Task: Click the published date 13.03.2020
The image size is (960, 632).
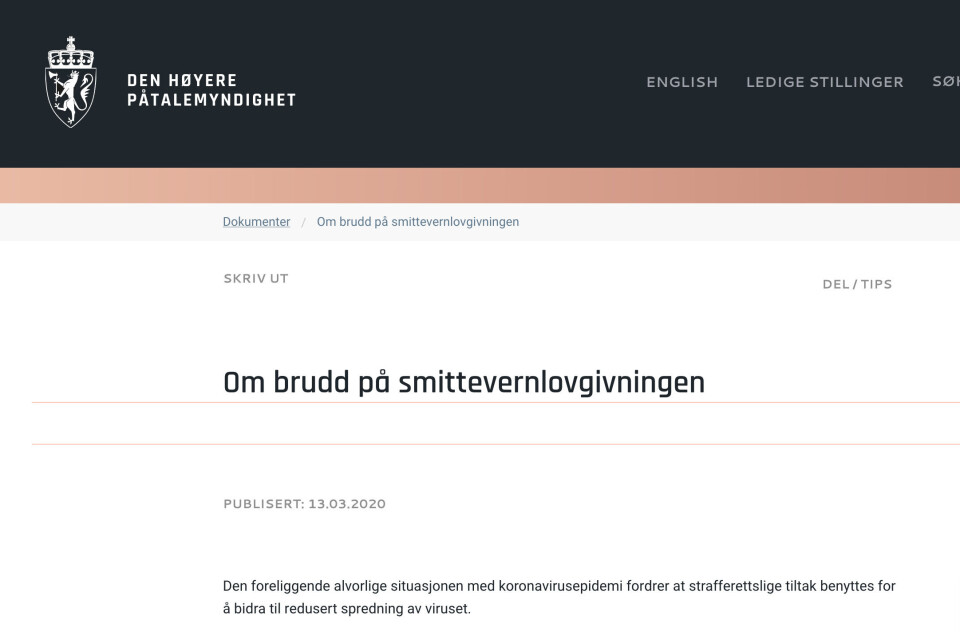Action: click(x=347, y=504)
